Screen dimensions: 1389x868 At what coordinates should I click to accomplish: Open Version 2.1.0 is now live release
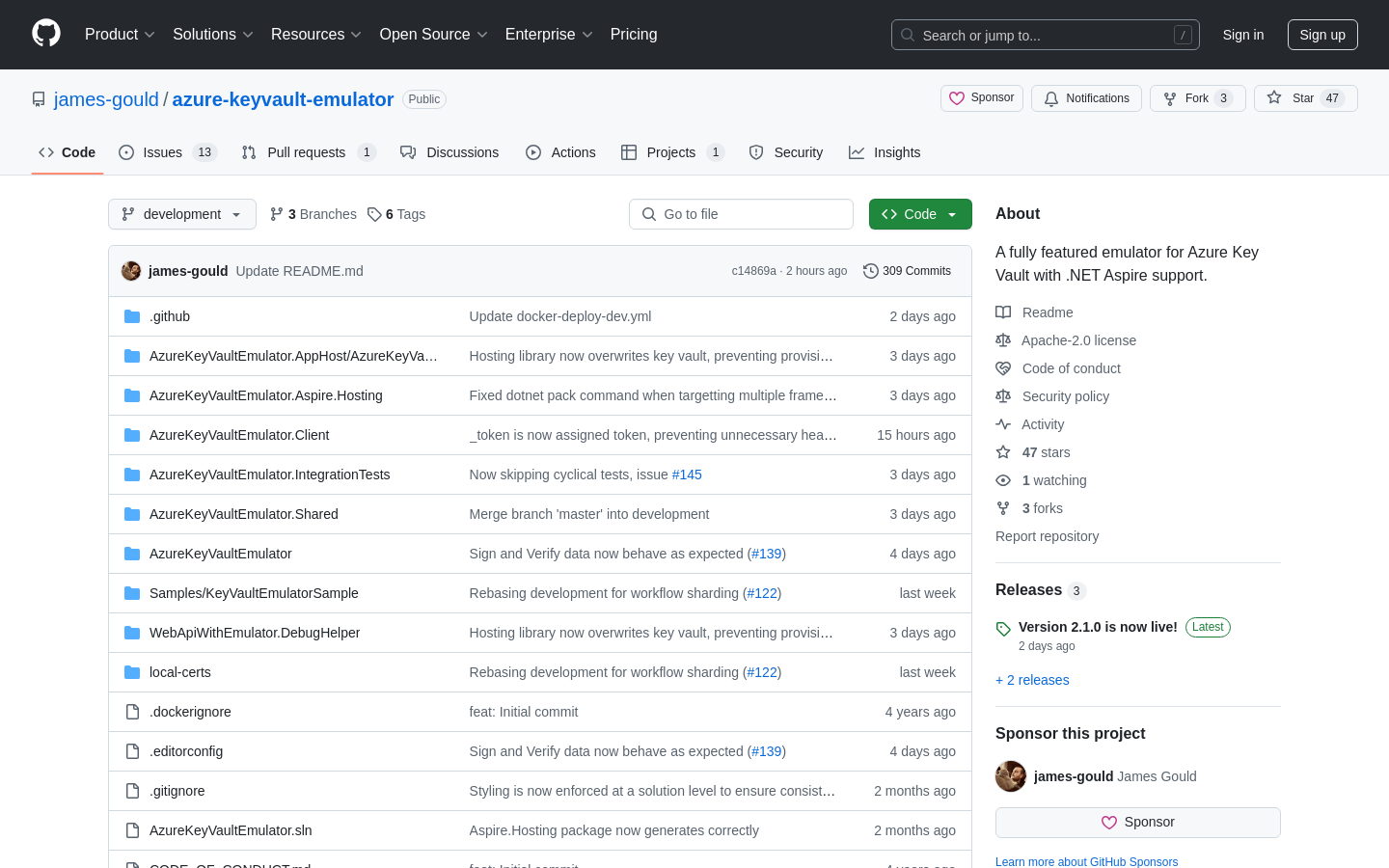tap(1098, 627)
